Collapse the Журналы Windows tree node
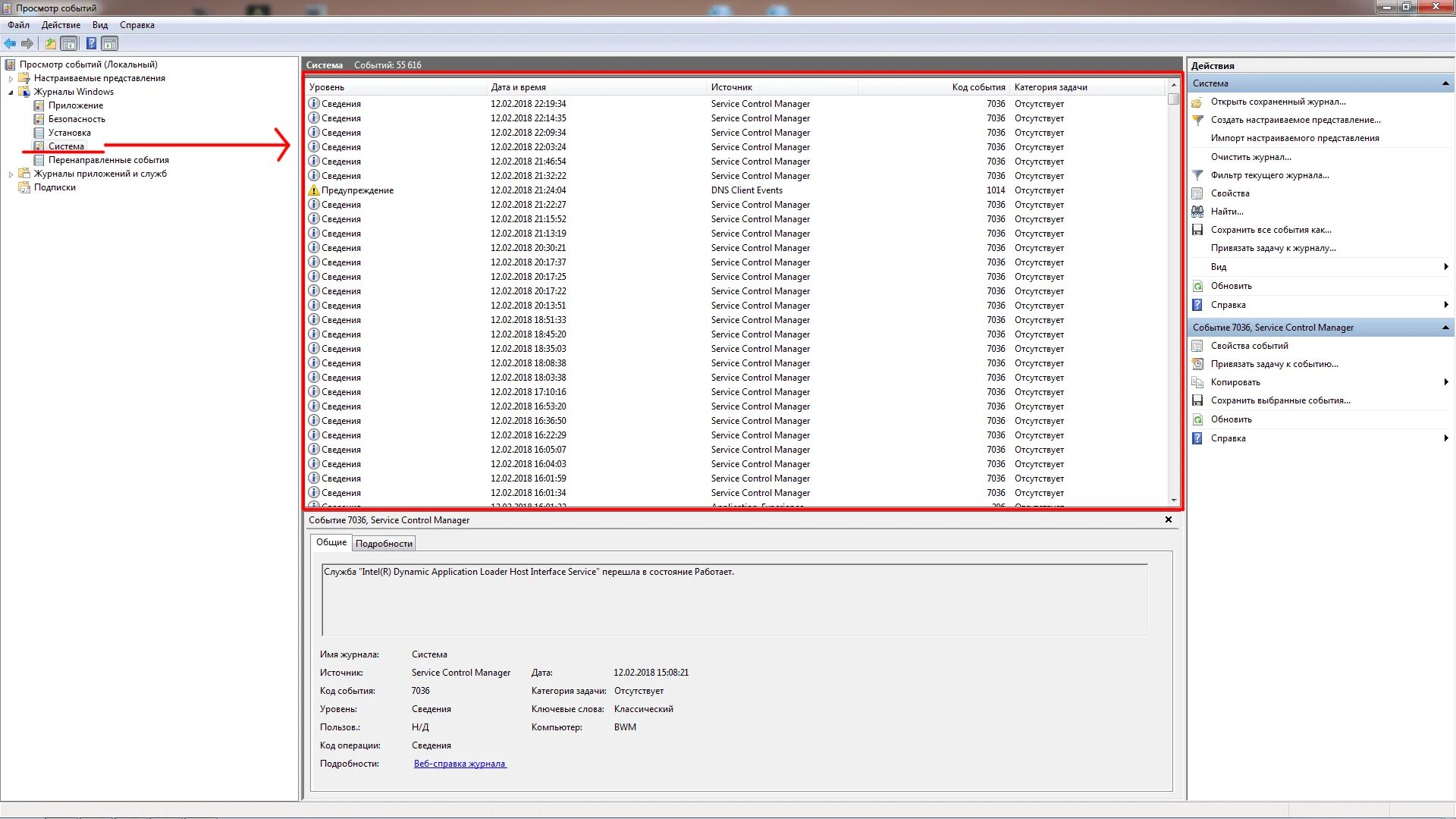The width and height of the screenshot is (1456, 819). (x=11, y=93)
